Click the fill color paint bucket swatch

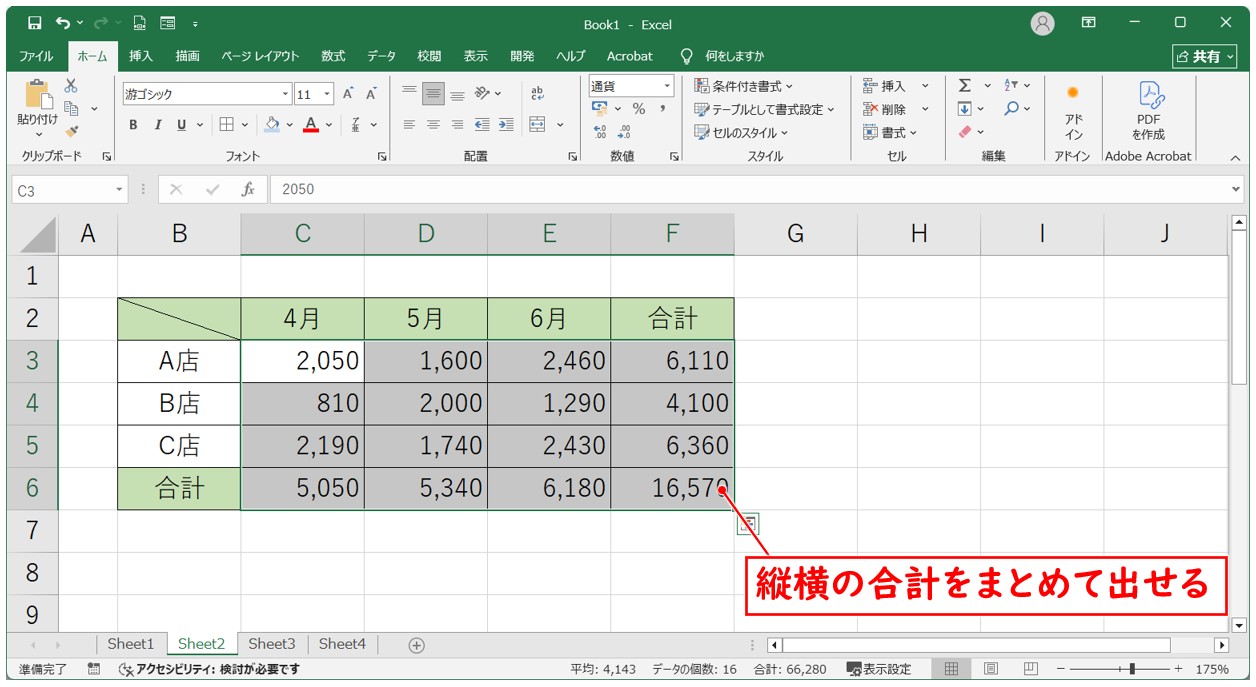pos(272,125)
